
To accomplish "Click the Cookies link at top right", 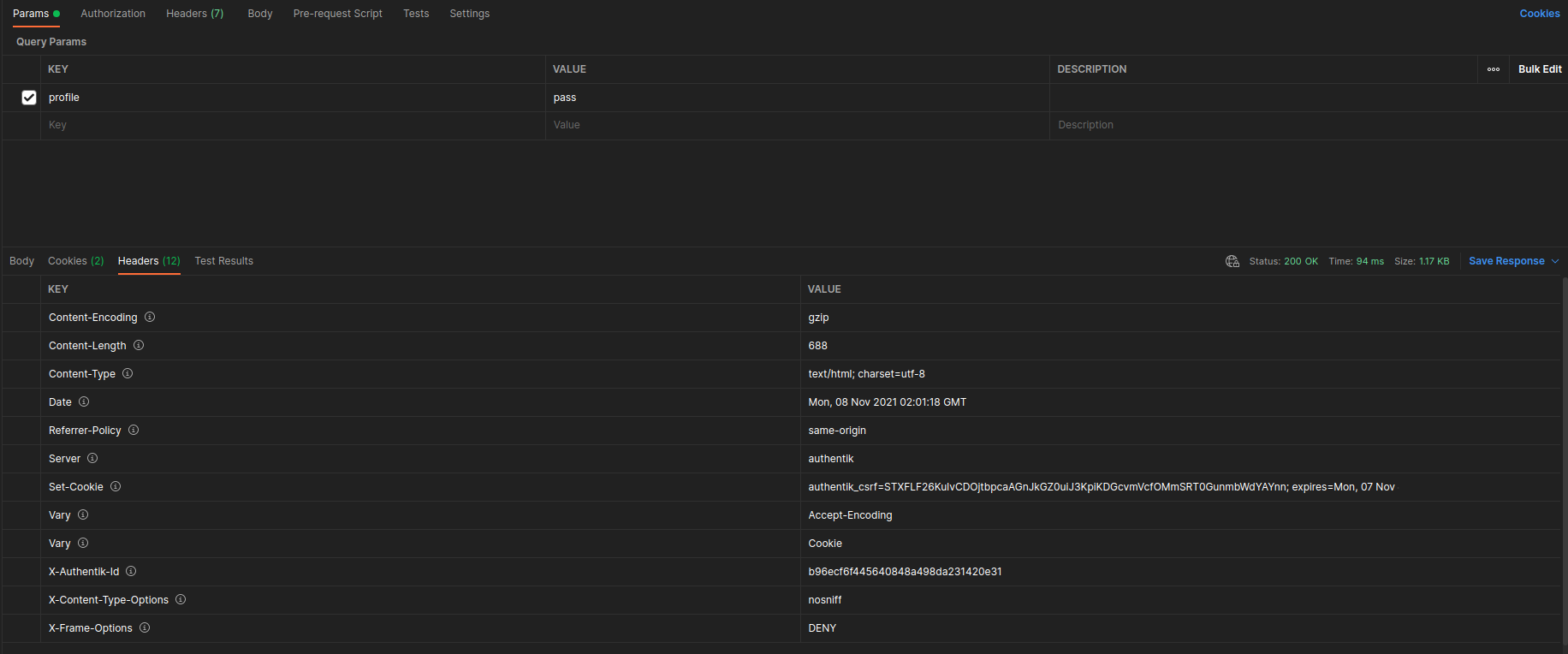I will tap(1540, 14).
